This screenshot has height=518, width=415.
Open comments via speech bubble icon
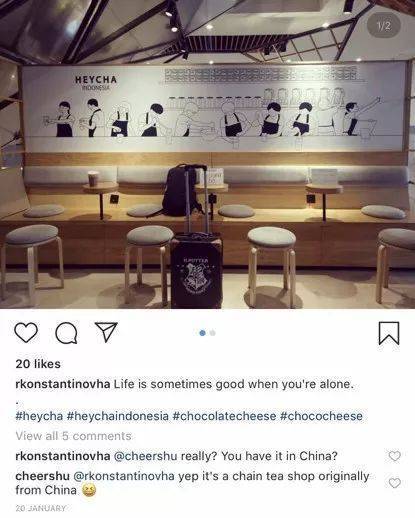click(x=66, y=333)
